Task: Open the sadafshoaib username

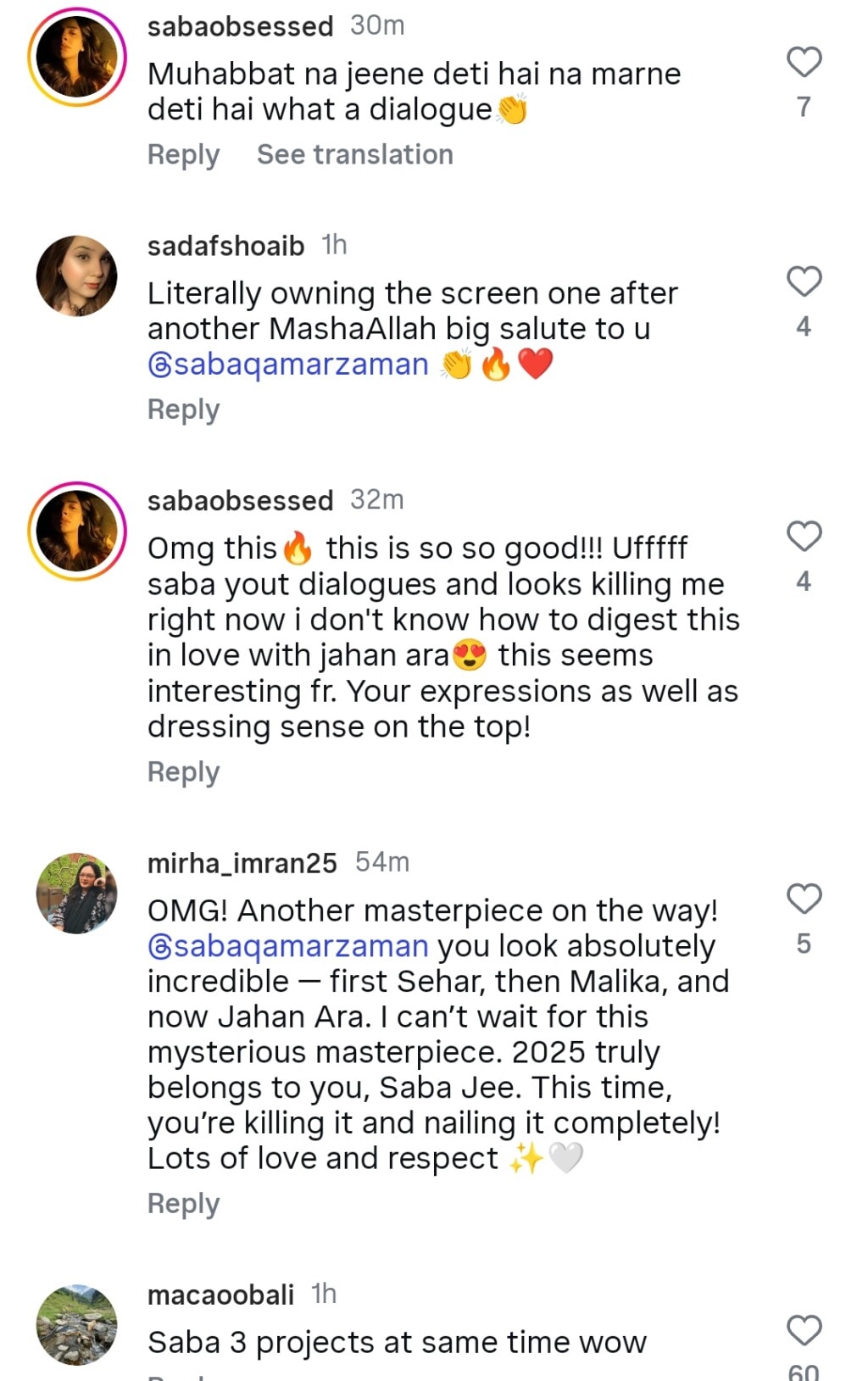Action: tap(225, 246)
